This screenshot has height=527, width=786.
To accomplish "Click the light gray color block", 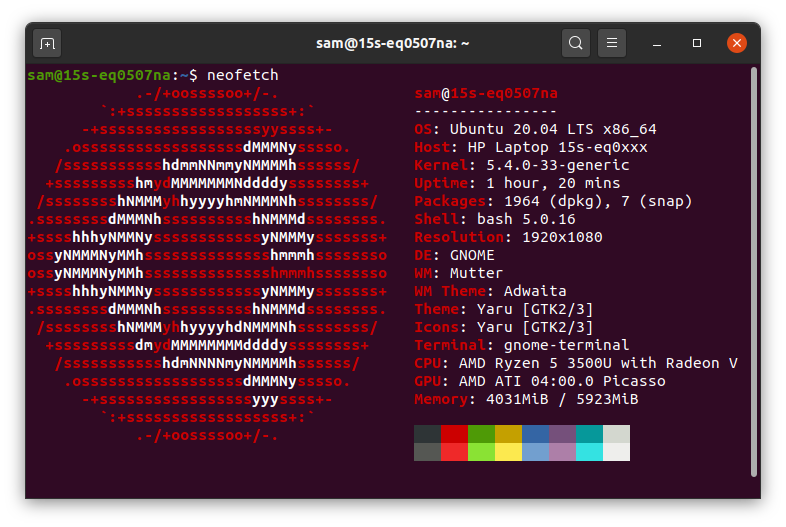I will (x=617, y=434).
